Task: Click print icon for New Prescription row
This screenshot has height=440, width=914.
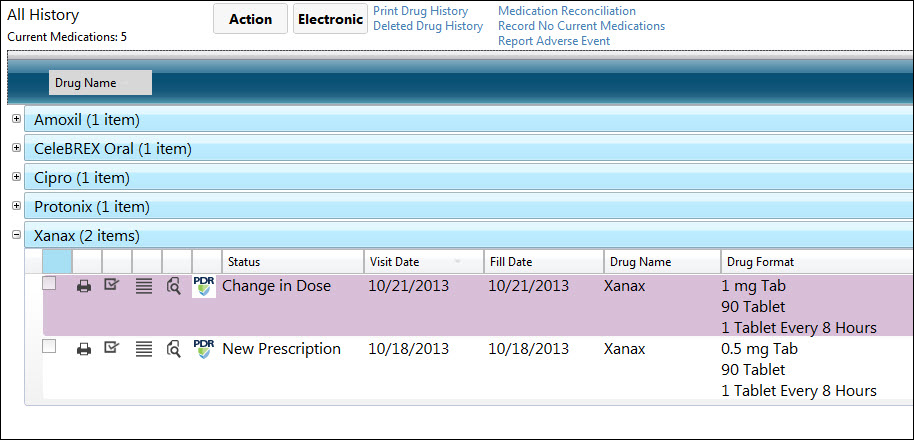Action: 85,350
